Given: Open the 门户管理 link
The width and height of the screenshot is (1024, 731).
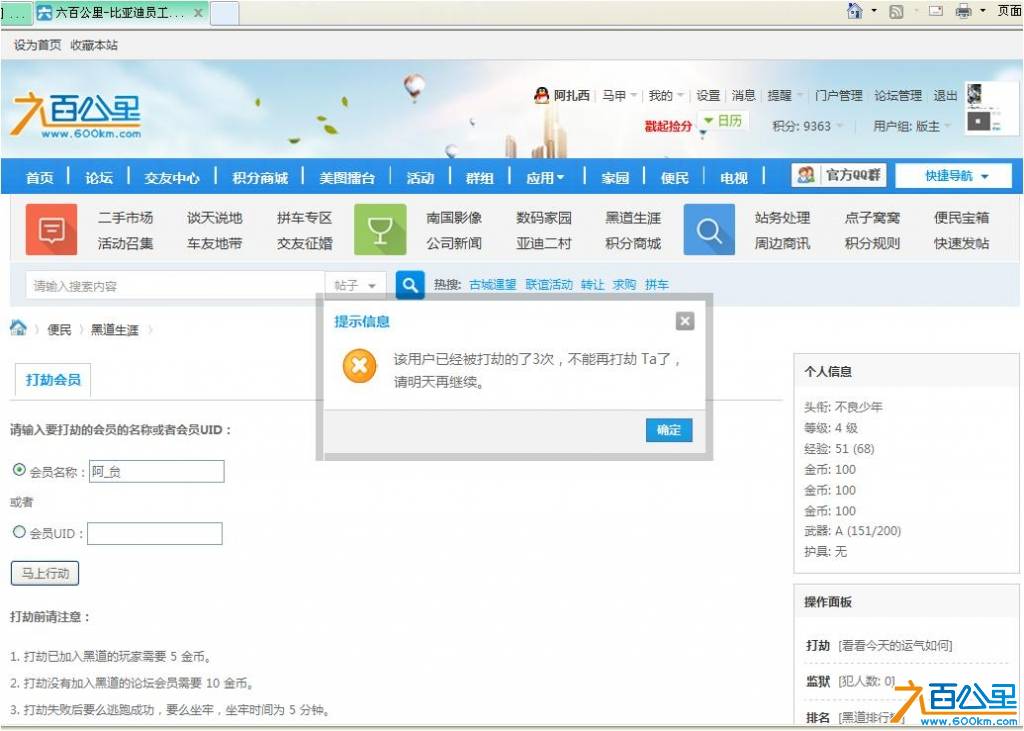Looking at the screenshot, I should (839, 95).
